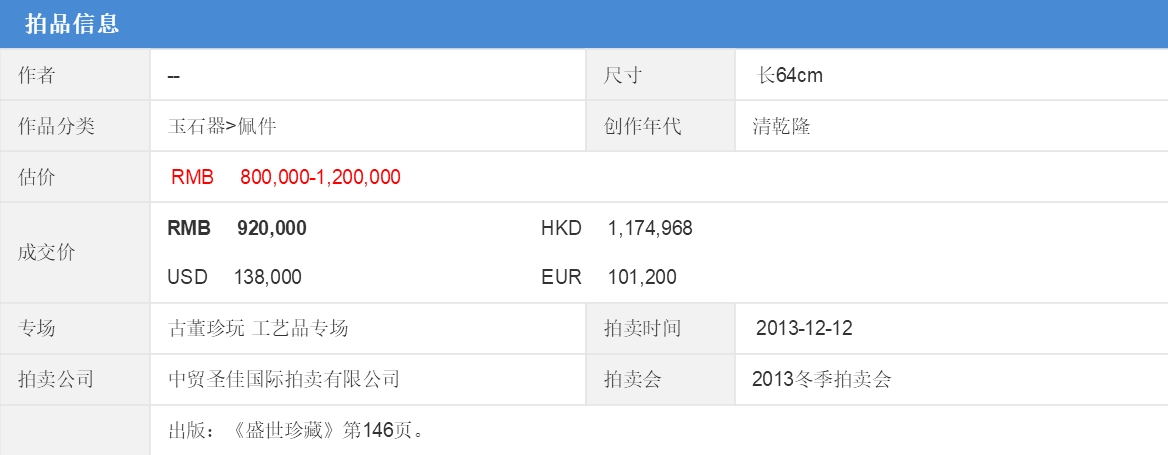Click the 清乾隆 creation period value
The height and width of the screenshot is (455, 1168).
[x=781, y=127]
